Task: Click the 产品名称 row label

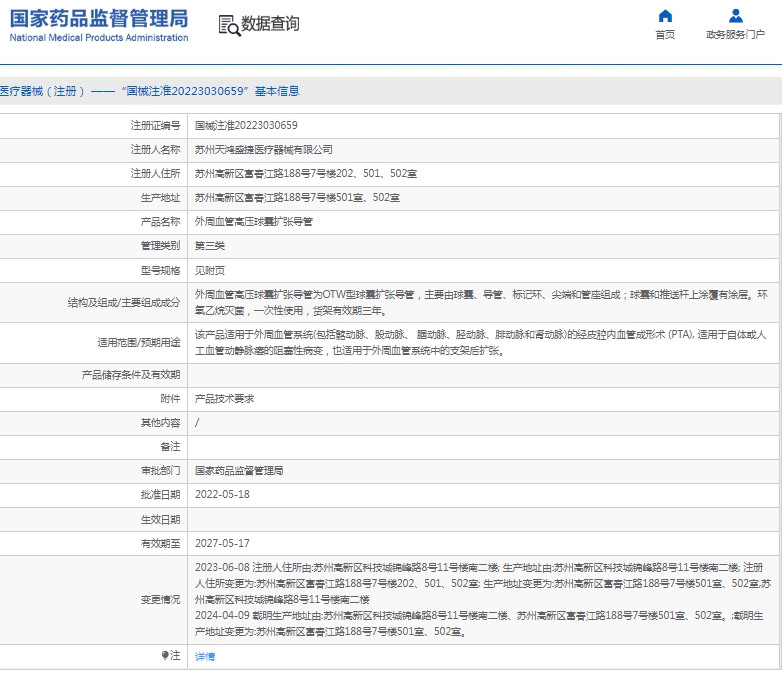Action: (160, 222)
